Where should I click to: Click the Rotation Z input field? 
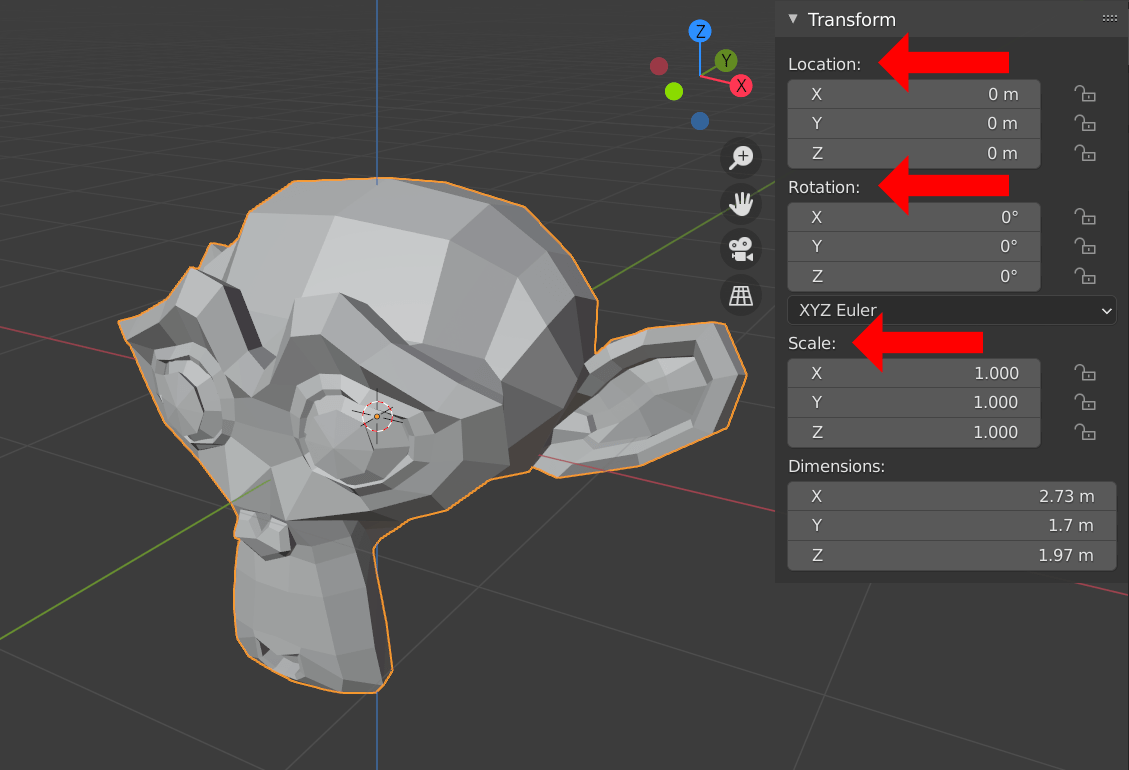tap(913, 277)
